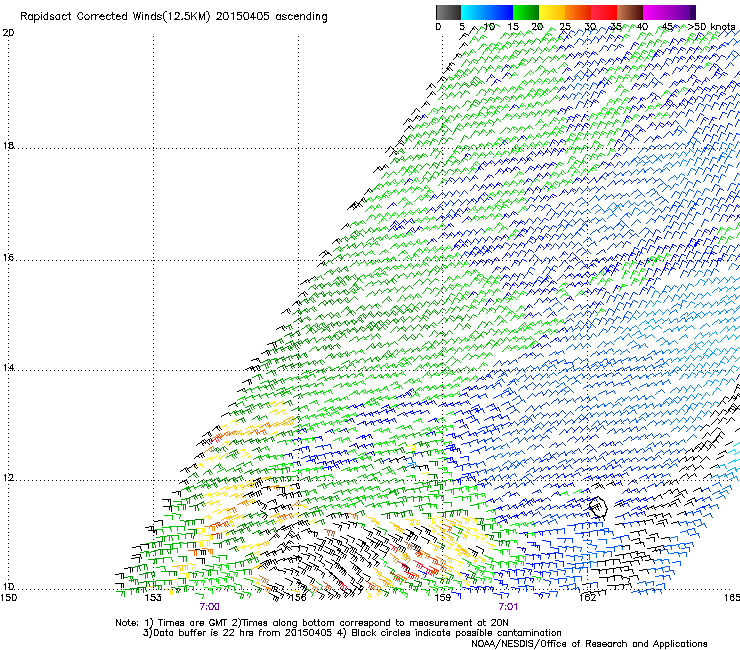Click longitude axis label '156'
Viewport: 740px width, 650px height.
click(x=298, y=598)
